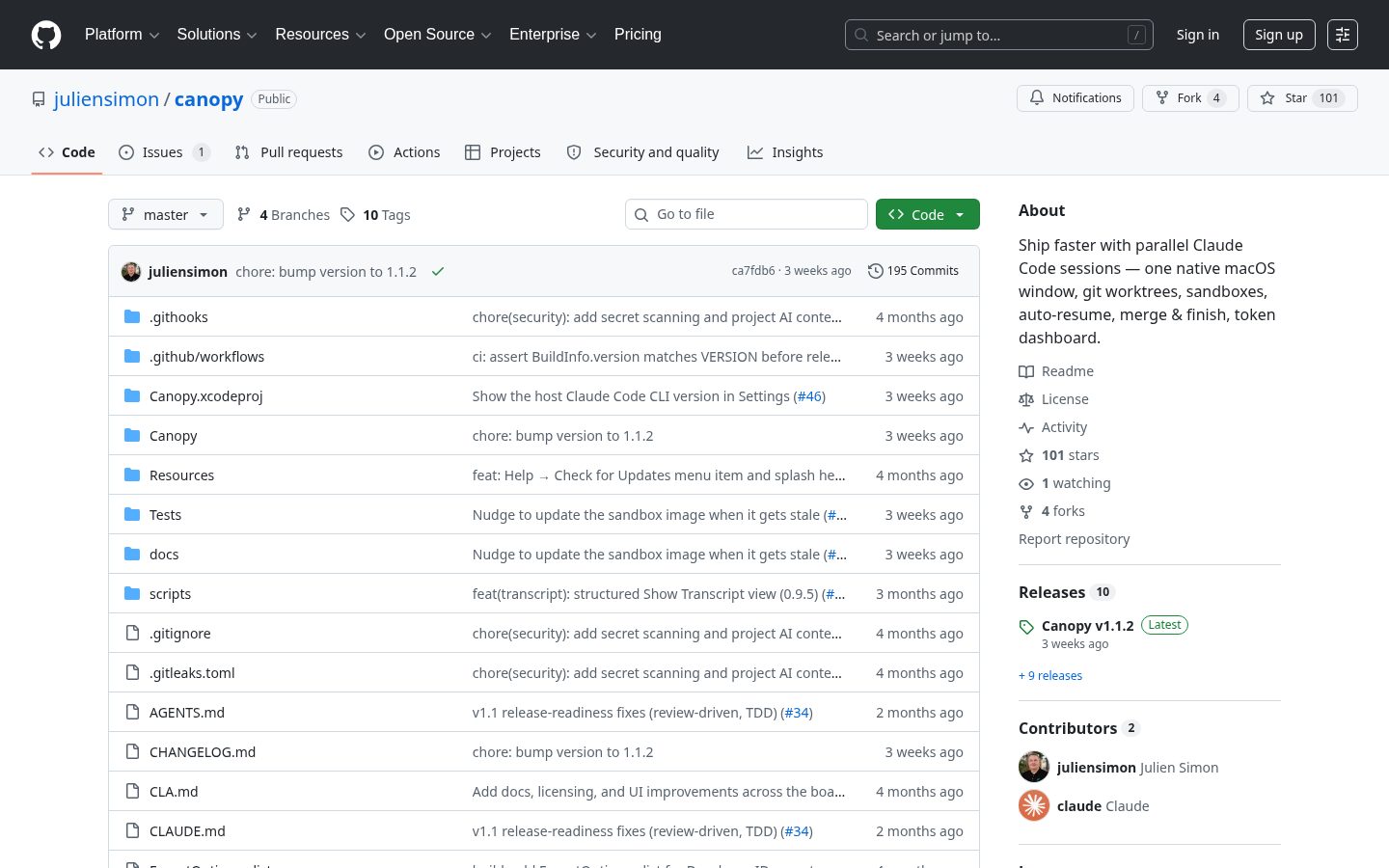Open the + 9 releases link
The image size is (1389, 868).
(1050, 676)
